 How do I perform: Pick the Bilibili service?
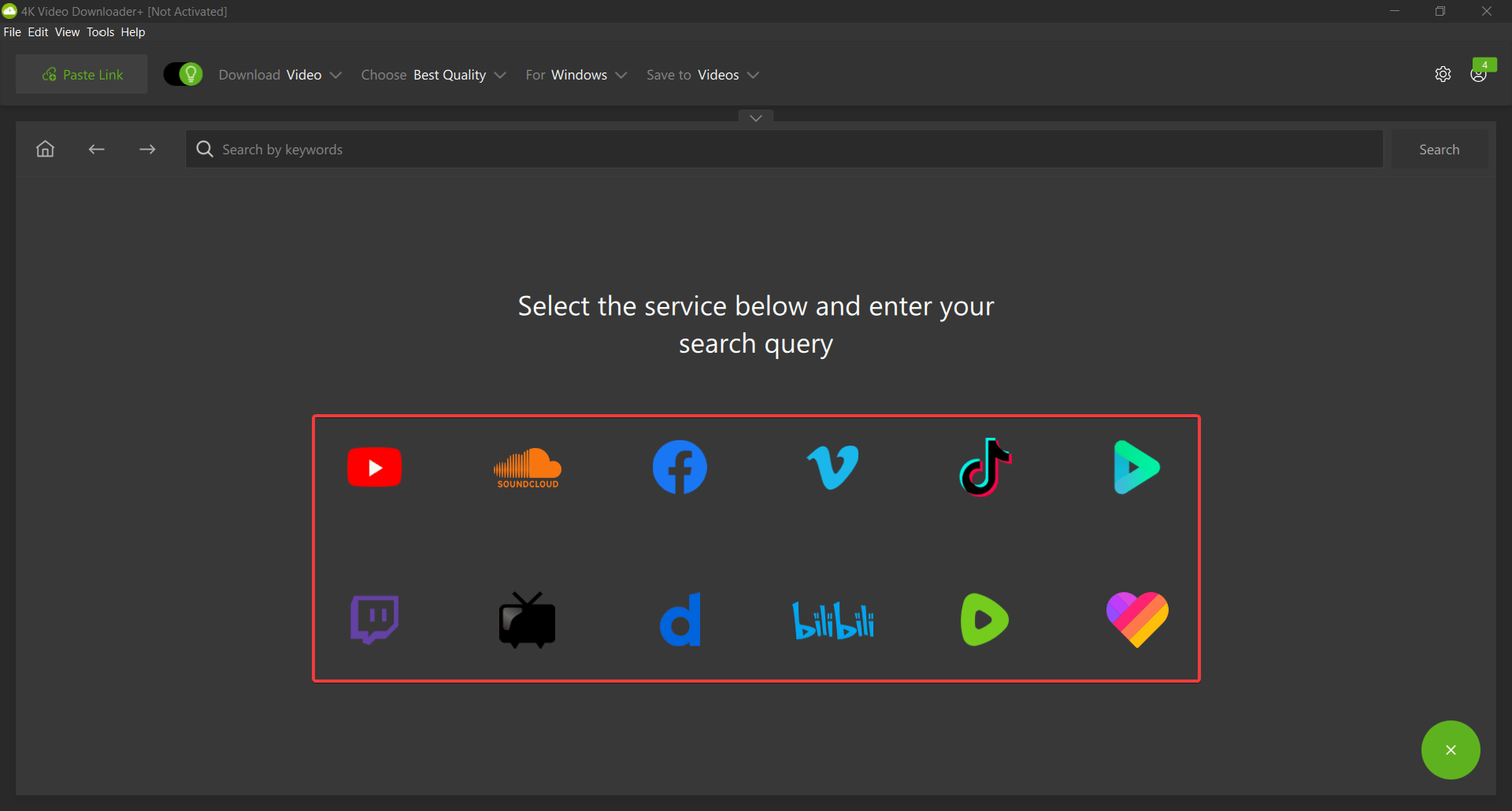point(832,620)
